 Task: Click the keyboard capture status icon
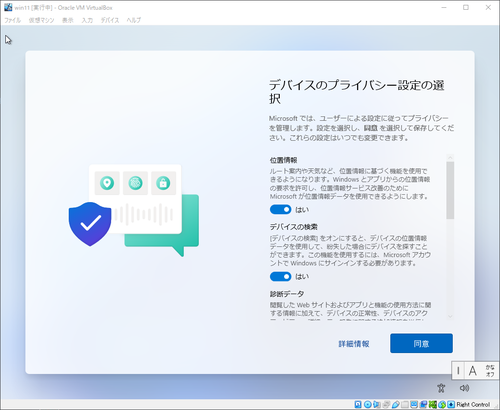(451, 405)
